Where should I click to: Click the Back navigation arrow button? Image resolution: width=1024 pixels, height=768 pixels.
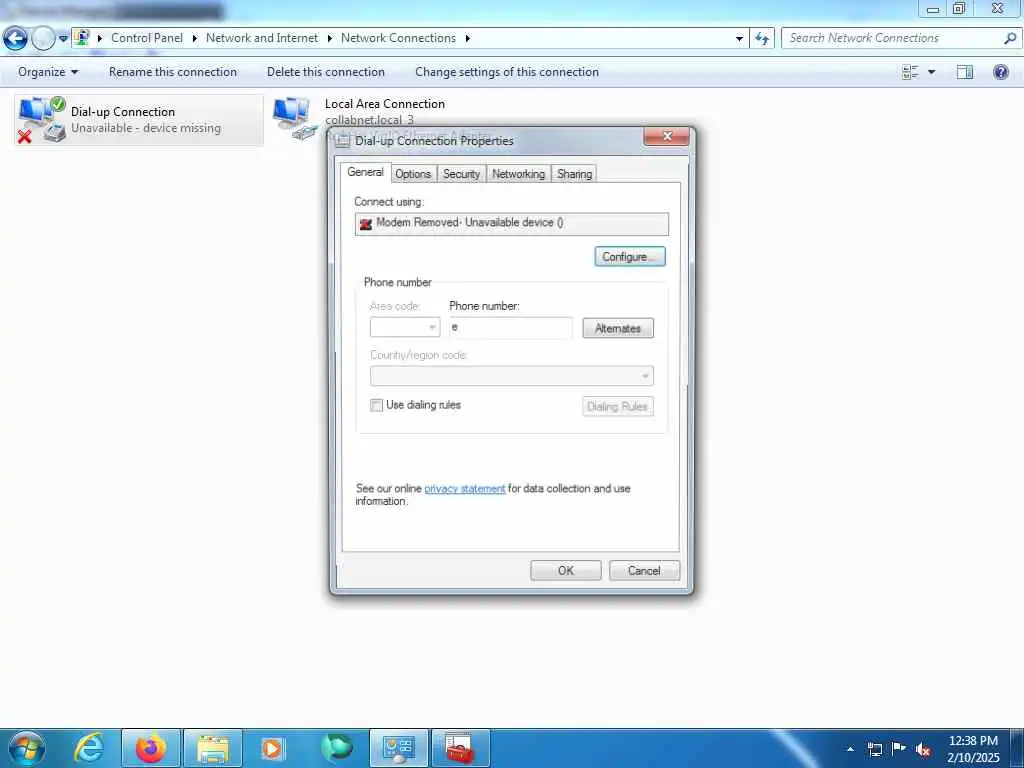[16, 39]
